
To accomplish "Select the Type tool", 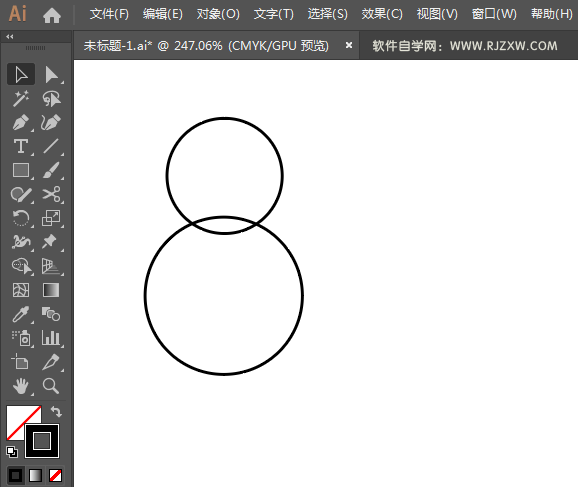I will [21, 146].
